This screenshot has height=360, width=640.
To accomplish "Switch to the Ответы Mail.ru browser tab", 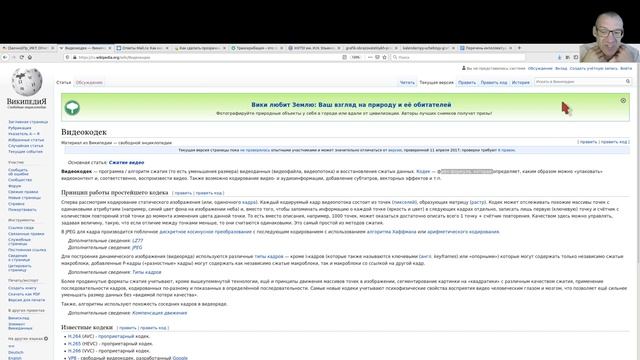I will pos(142,48).
